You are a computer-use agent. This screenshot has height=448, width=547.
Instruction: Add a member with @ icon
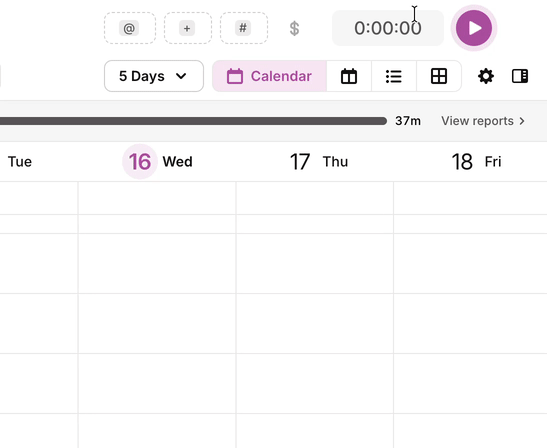point(130,28)
